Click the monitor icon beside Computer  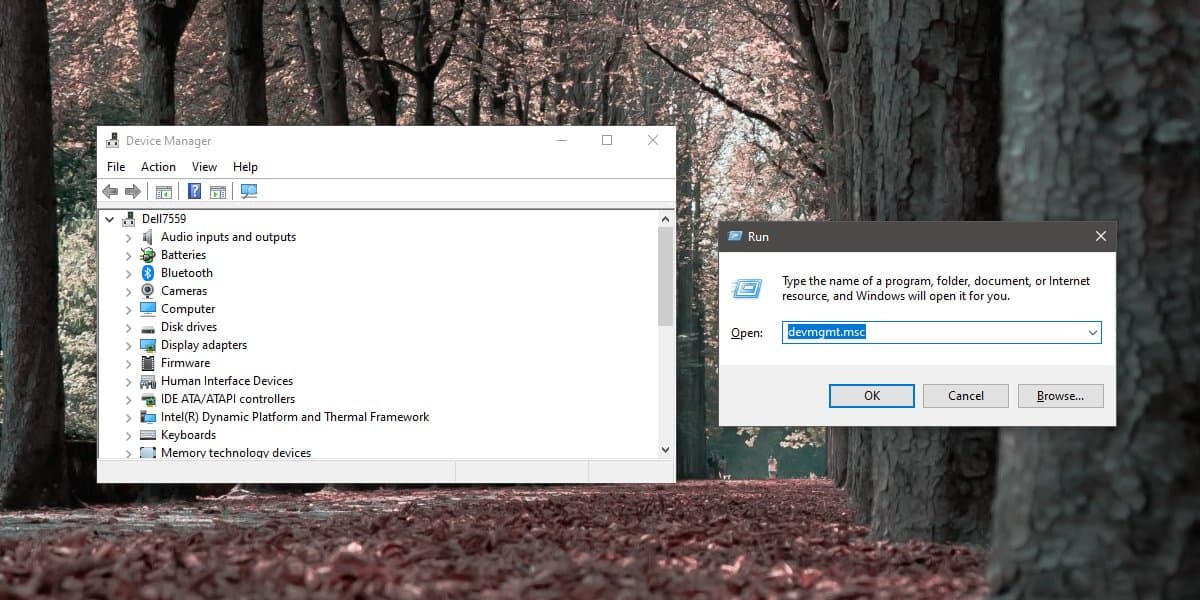(x=148, y=309)
